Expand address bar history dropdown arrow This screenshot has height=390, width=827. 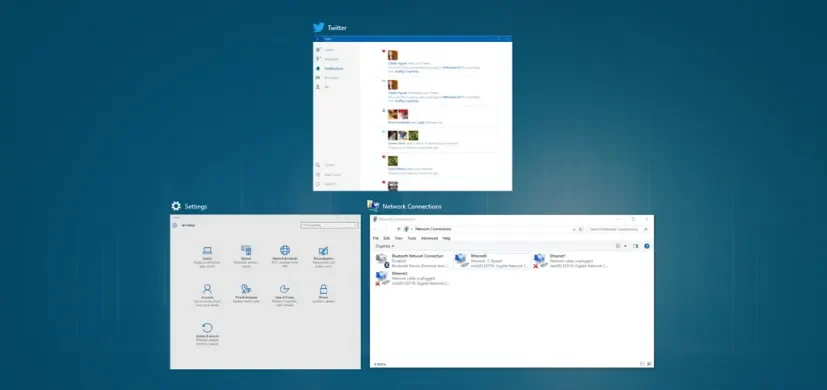tap(574, 230)
